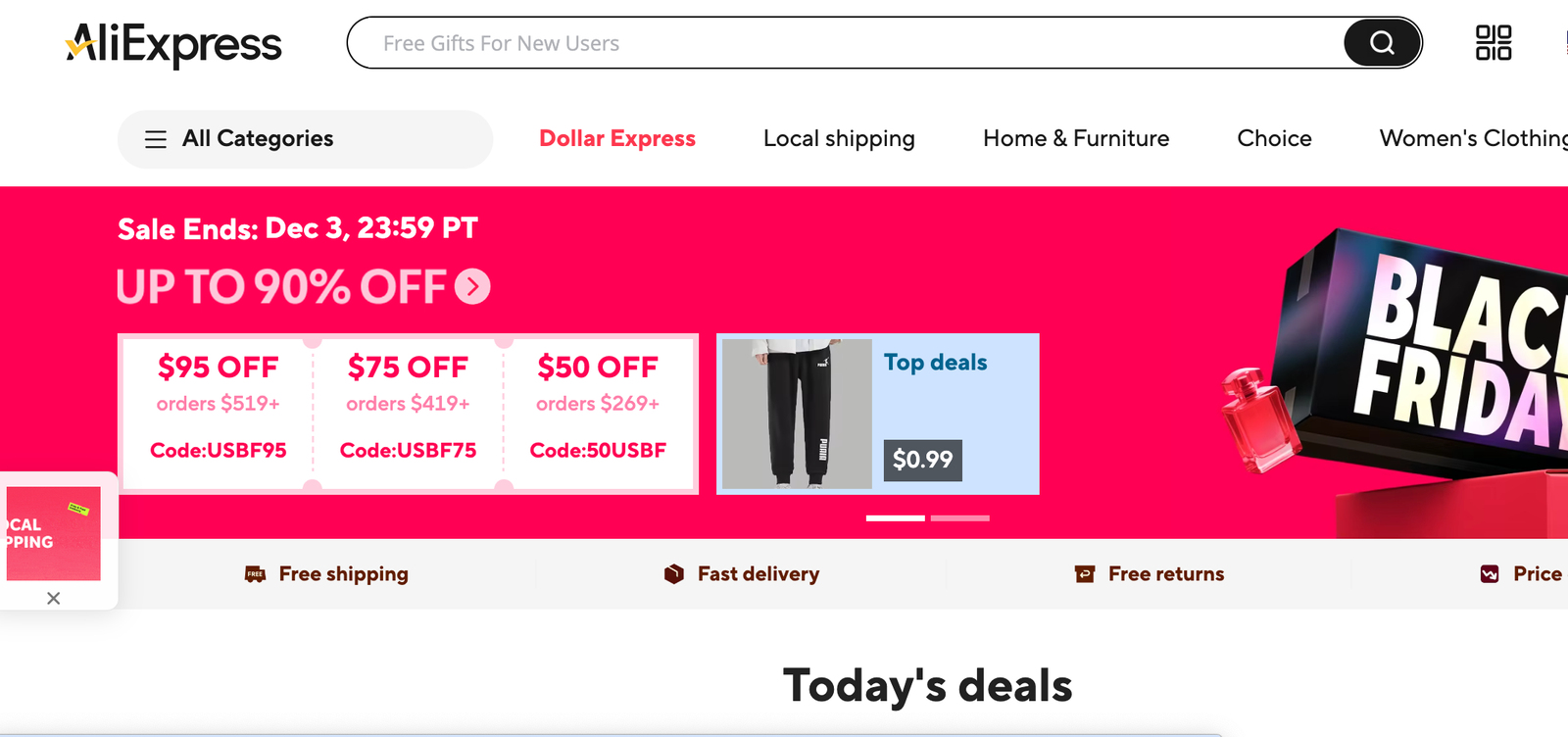Click the arrow next to UP TO 90% OFF
1568x737 pixels.
(472, 286)
